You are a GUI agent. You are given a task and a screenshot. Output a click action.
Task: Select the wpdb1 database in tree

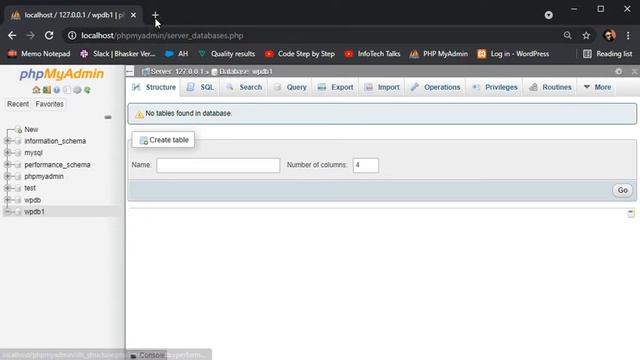tap(34, 212)
